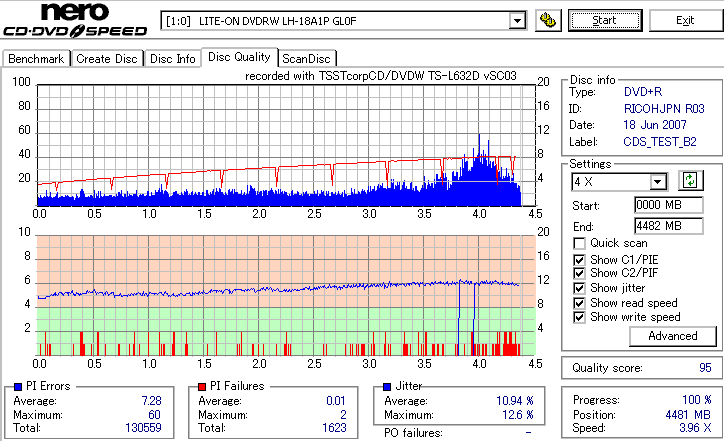The height and width of the screenshot is (441, 724).
Task: Toggle the Show C1/PIE checkbox
Action: 579,260
